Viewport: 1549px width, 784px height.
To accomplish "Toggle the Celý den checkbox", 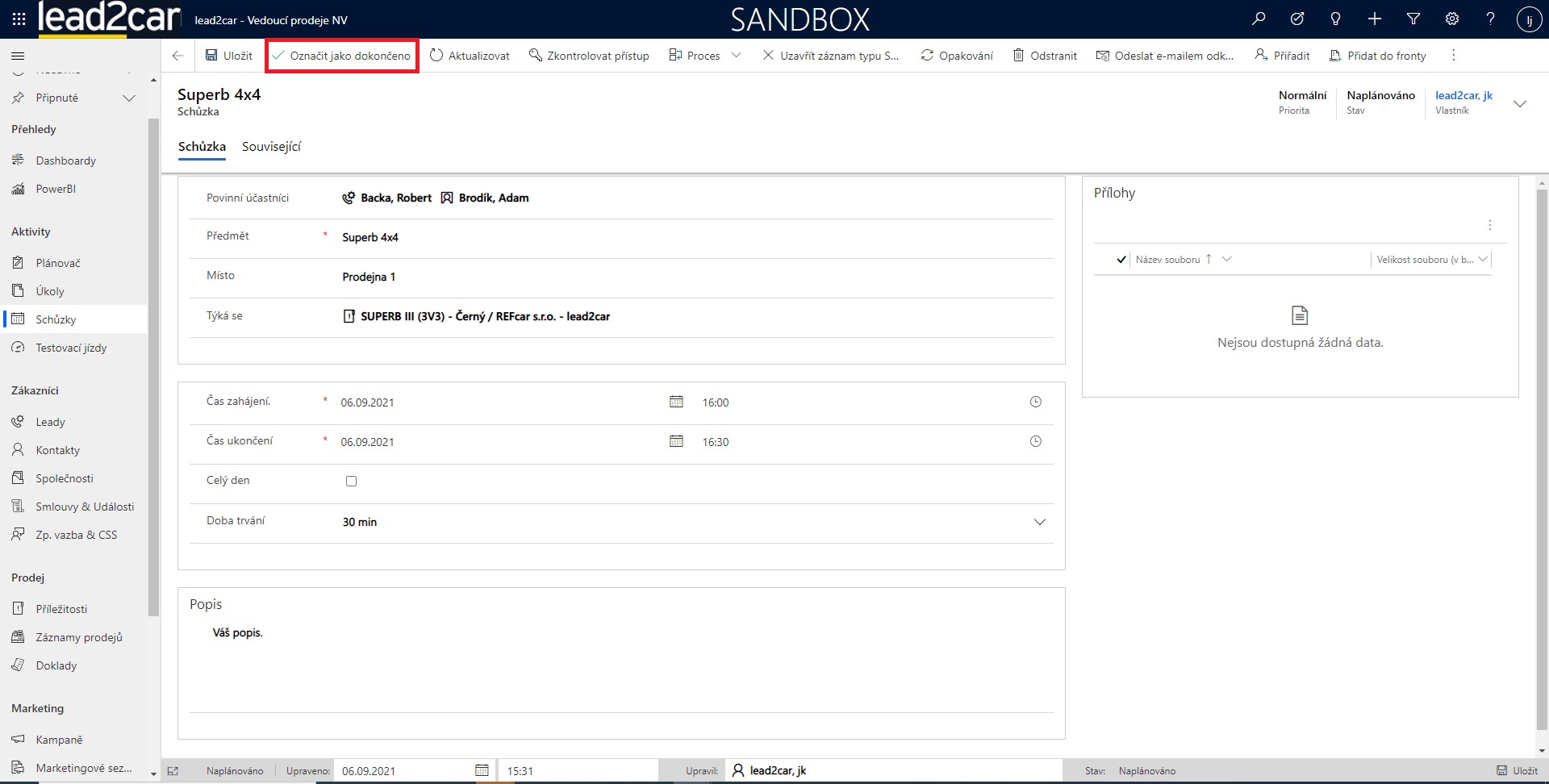I will [x=351, y=481].
